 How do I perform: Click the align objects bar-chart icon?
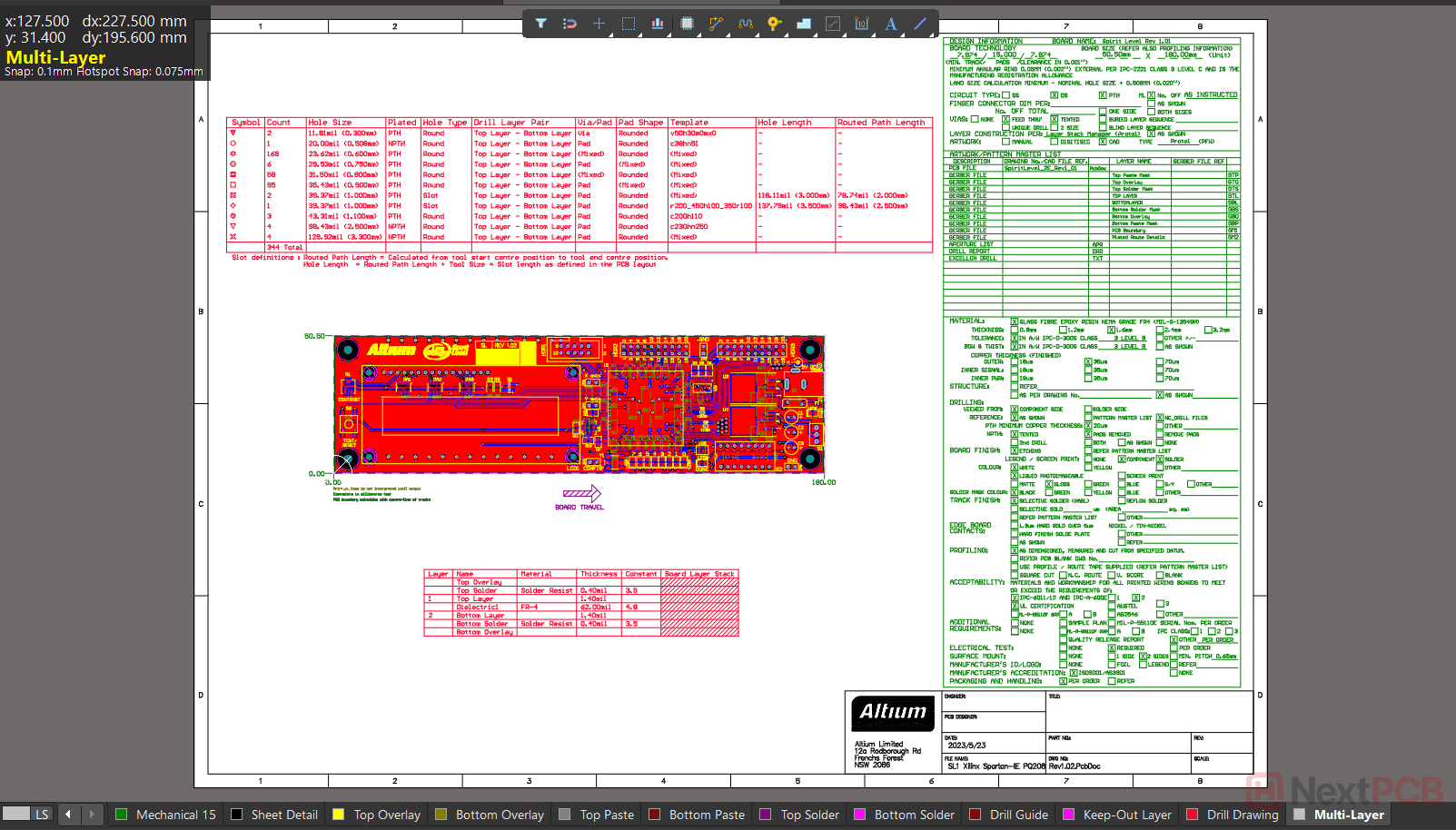(x=657, y=24)
